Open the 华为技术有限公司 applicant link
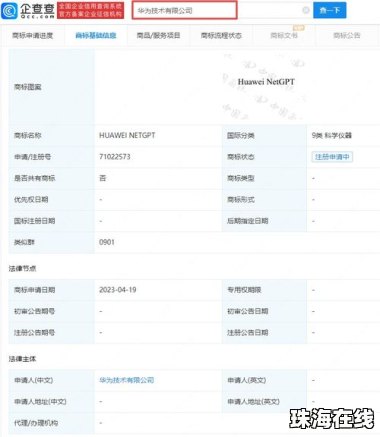The image size is (380, 437). pos(127,380)
